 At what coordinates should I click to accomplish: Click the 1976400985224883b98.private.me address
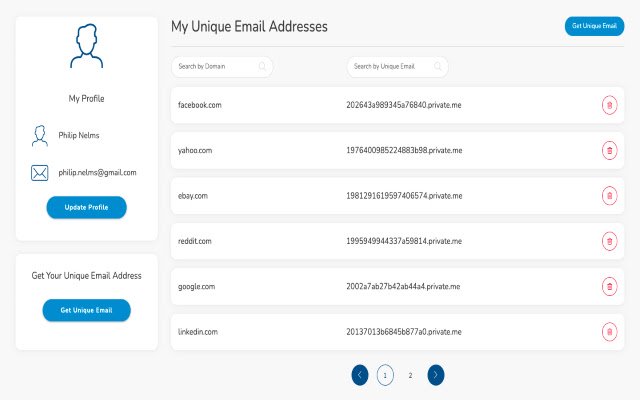click(x=404, y=150)
